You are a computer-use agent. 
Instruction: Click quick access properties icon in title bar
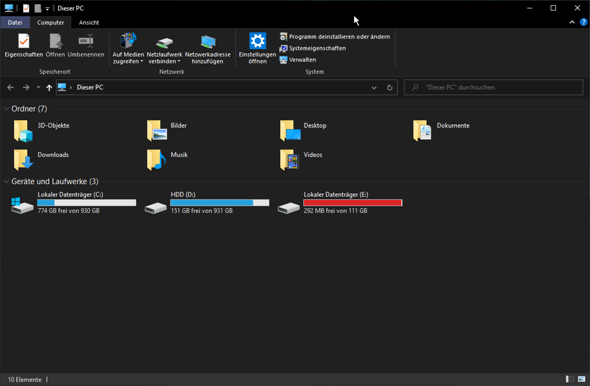pos(26,8)
